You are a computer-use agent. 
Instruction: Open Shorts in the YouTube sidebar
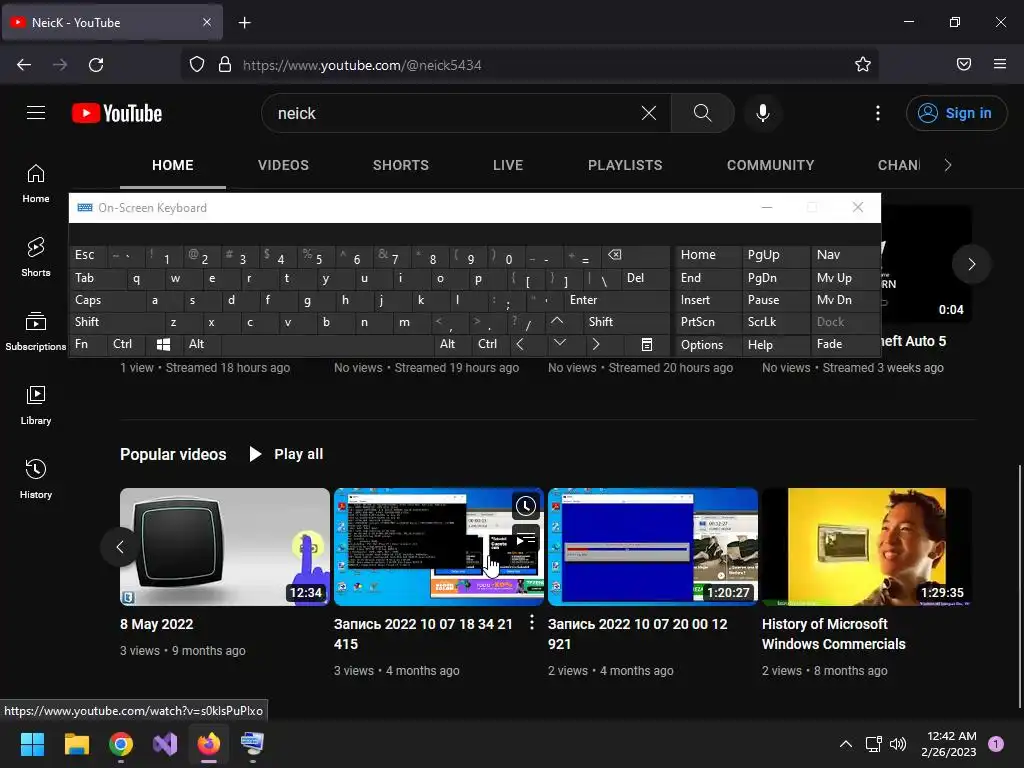(36, 257)
